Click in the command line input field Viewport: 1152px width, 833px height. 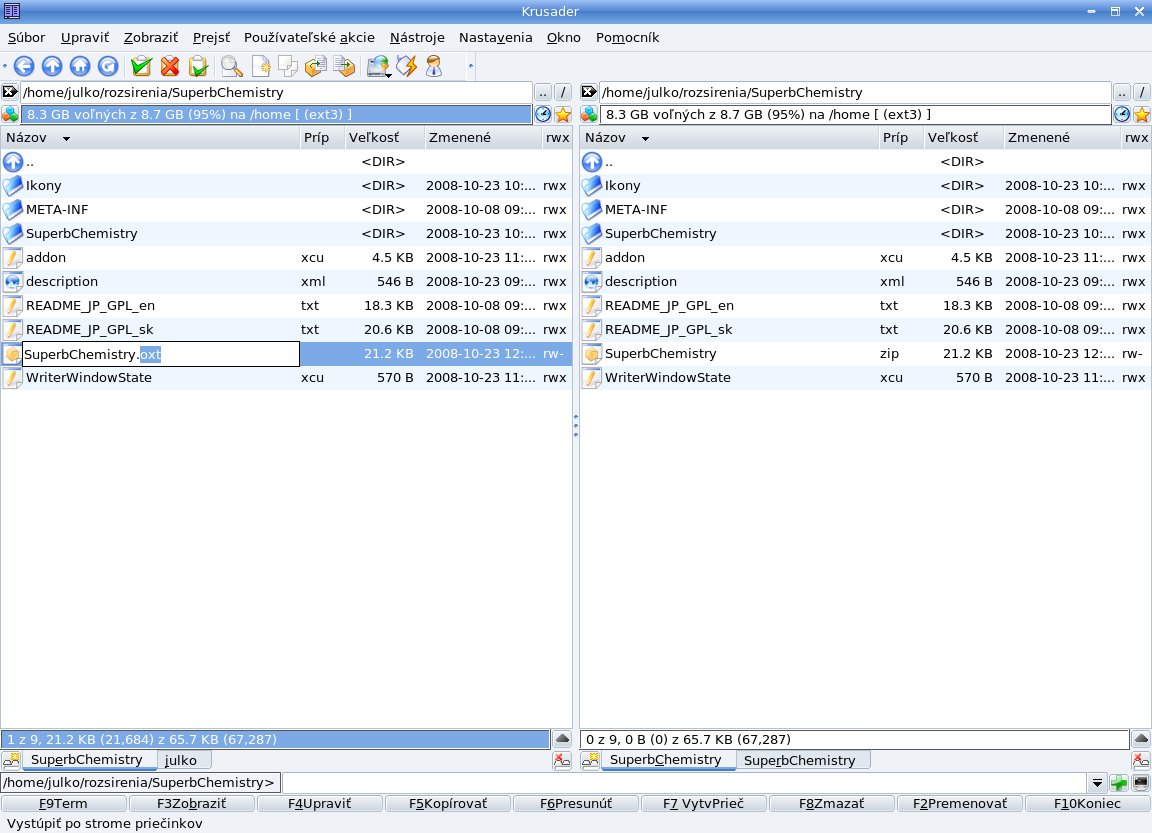tap(684, 783)
